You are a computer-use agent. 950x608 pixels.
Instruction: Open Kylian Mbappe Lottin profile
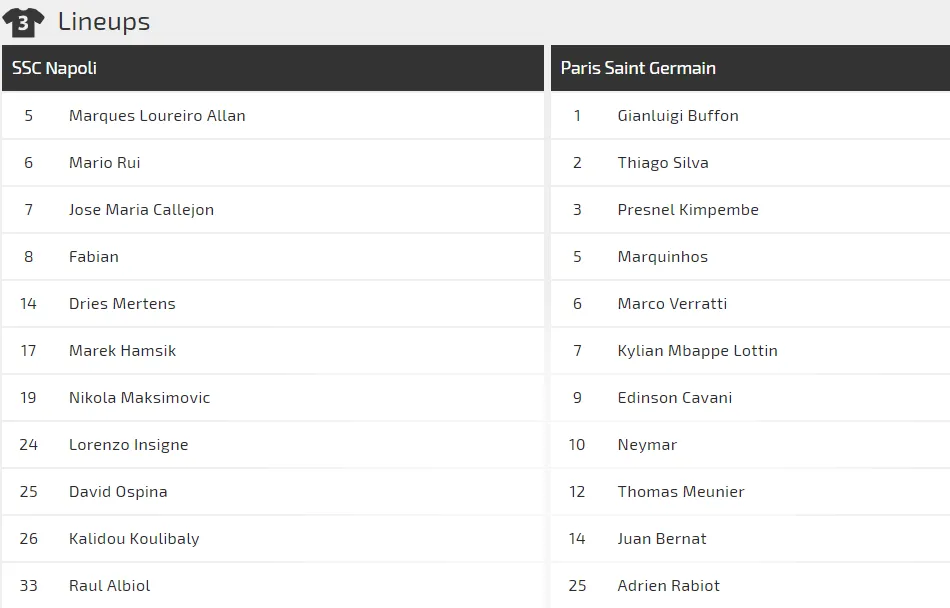pyautogui.click(x=697, y=351)
